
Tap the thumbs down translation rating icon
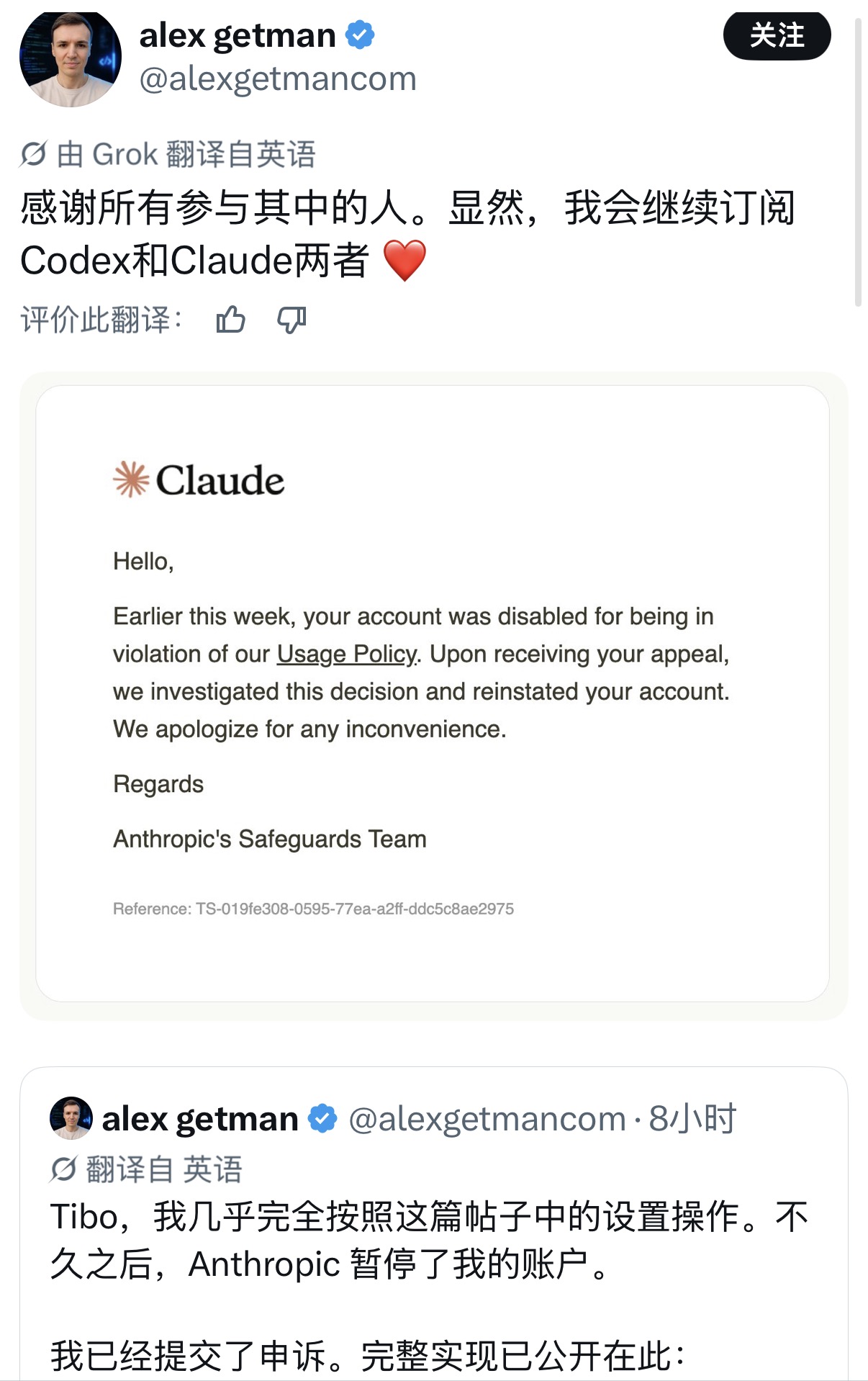[291, 319]
